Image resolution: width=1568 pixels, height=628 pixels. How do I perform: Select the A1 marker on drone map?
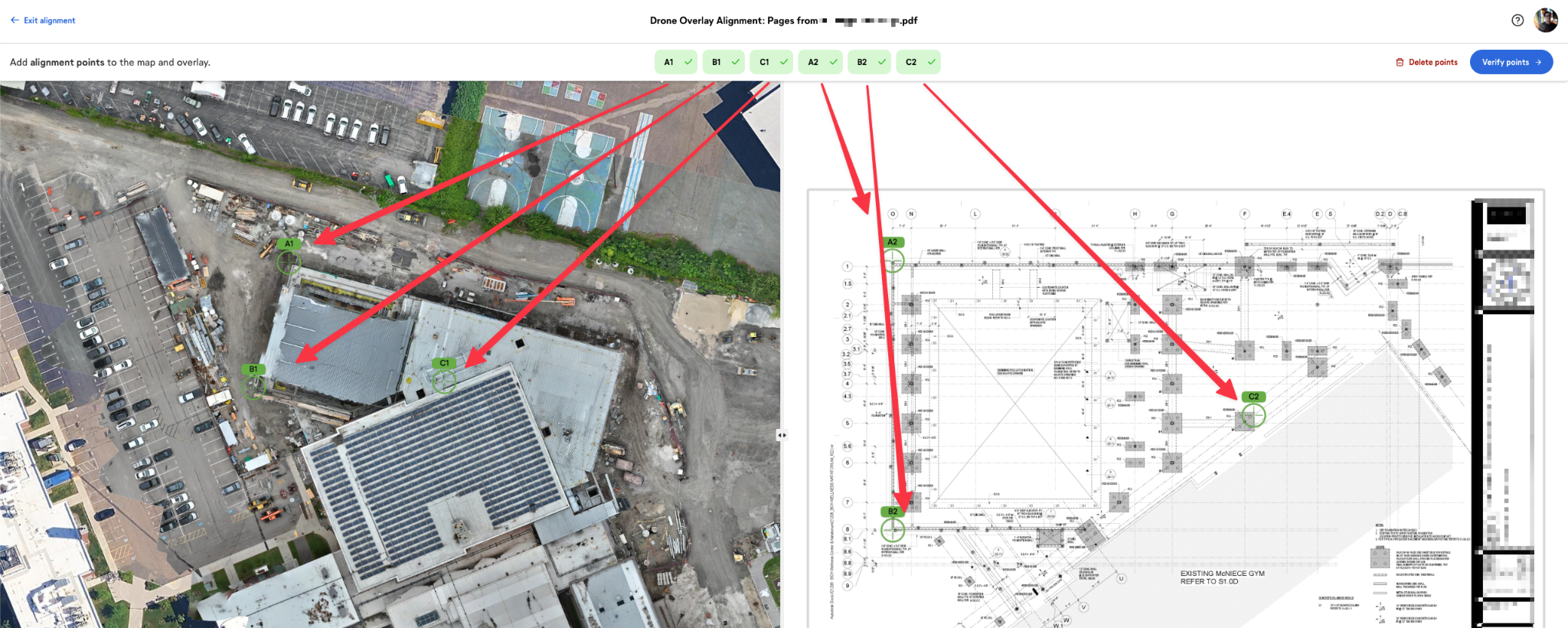click(289, 263)
